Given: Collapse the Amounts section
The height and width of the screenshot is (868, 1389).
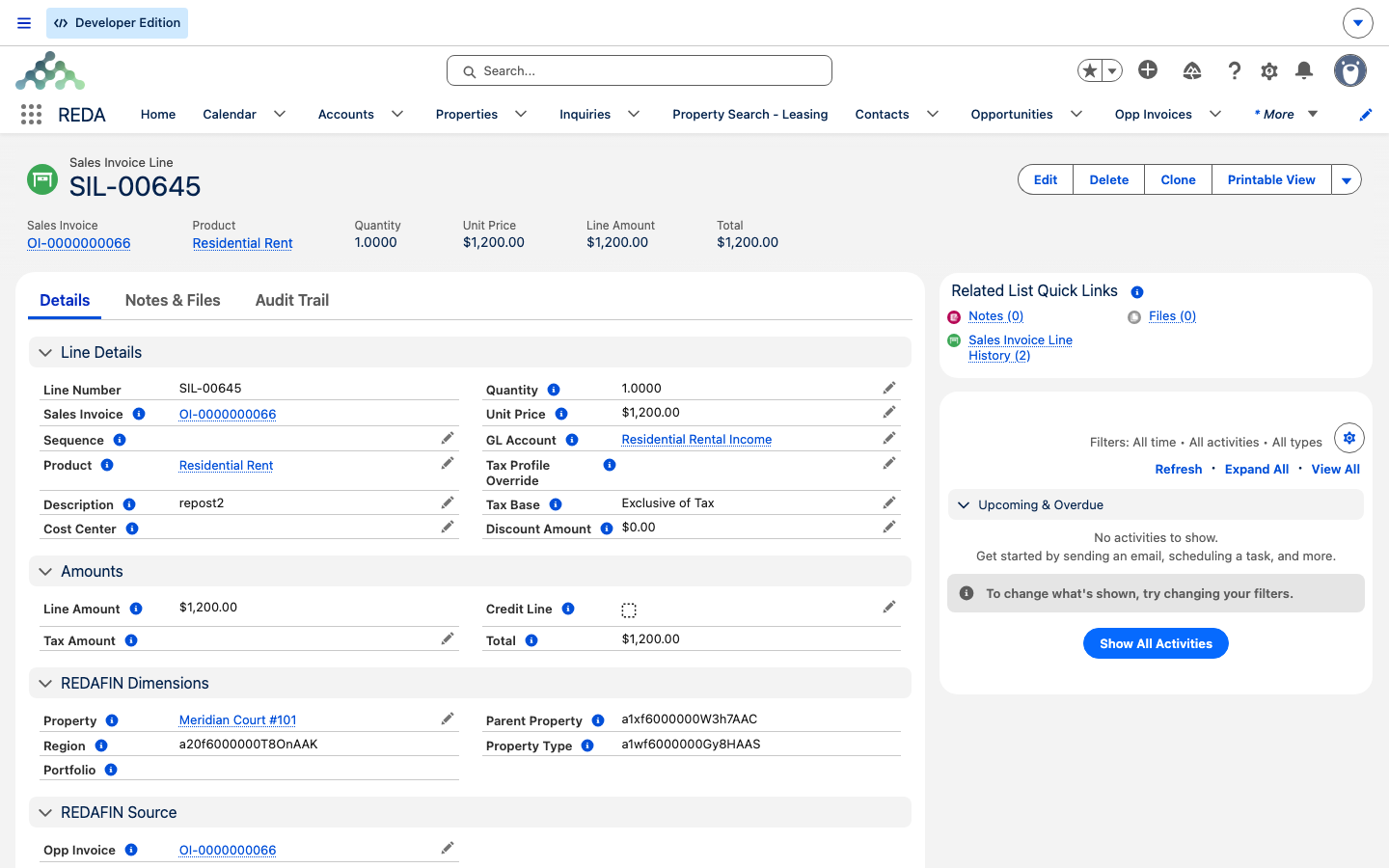Looking at the screenshot, I should (45, 572).
